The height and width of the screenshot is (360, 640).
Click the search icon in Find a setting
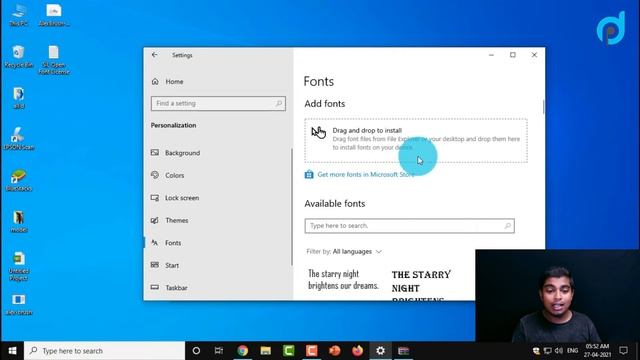click(x=279, y=103)
